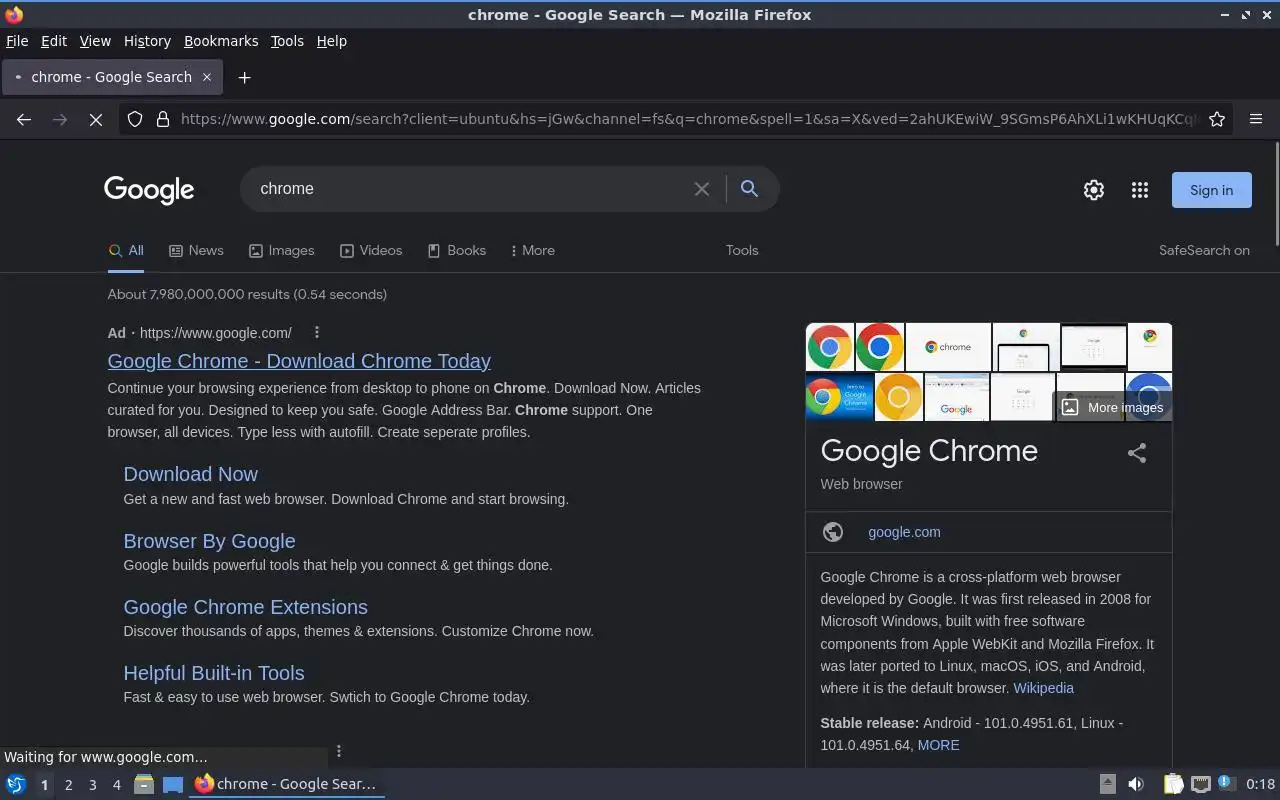Open the Bookmarks menu

click(221, 41)
